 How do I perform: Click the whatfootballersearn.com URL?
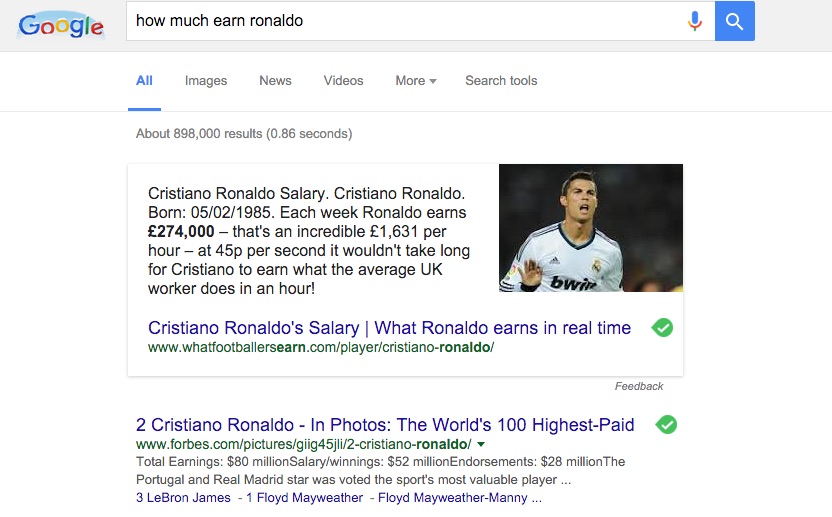321,348
